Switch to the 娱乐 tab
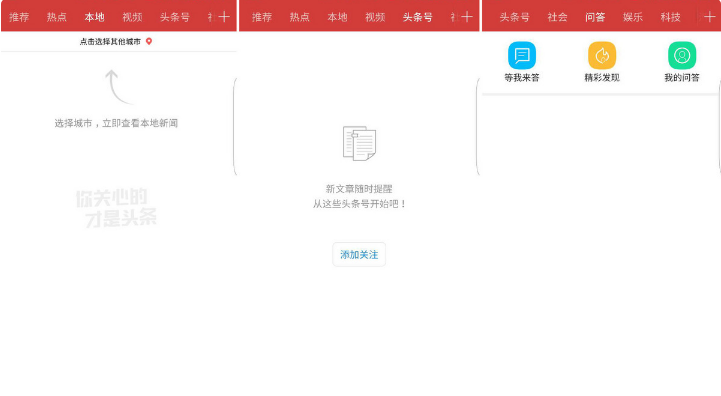 tap(633, 17)
